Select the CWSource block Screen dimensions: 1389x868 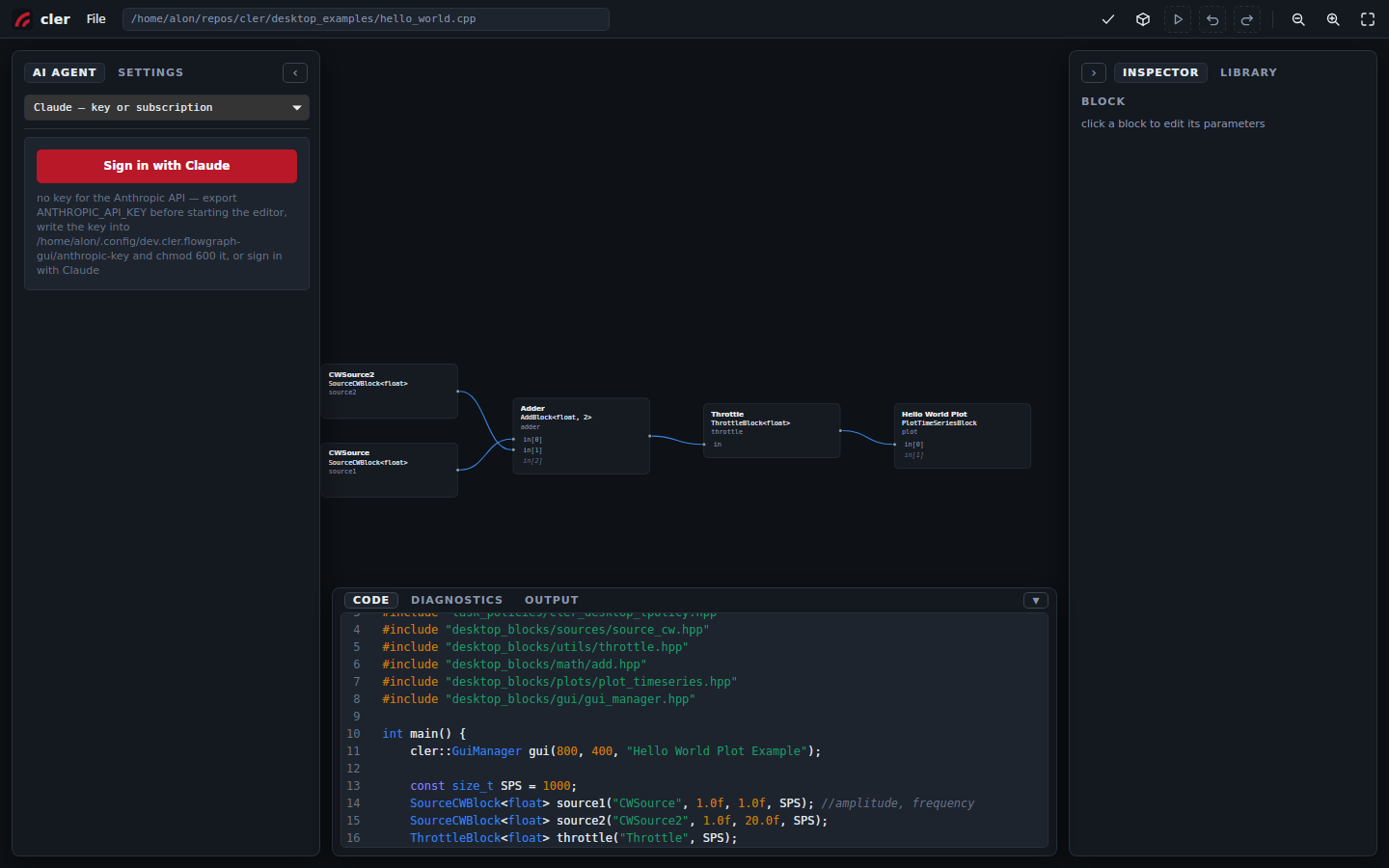pos(389,470)
